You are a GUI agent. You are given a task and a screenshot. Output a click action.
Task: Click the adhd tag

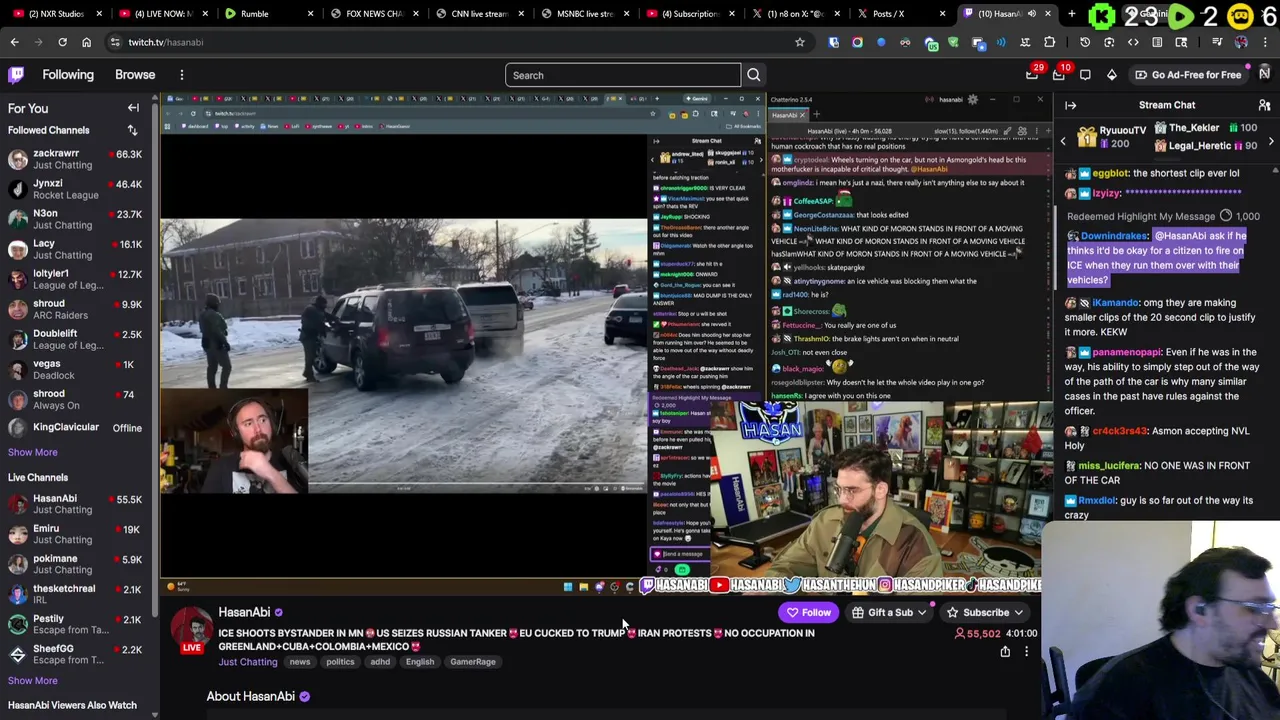coord(380,662)
